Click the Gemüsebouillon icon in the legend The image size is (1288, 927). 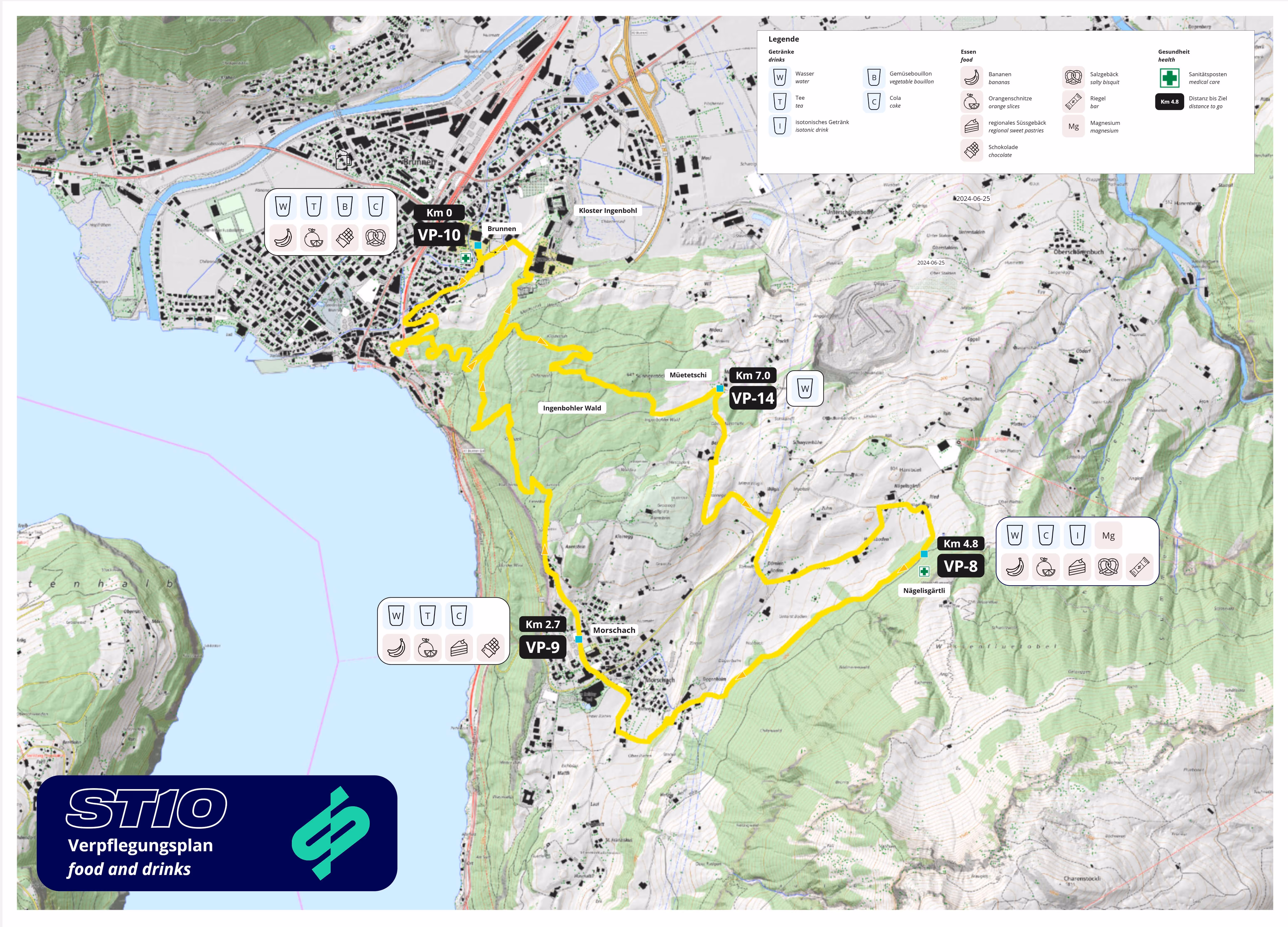(874, 77)
